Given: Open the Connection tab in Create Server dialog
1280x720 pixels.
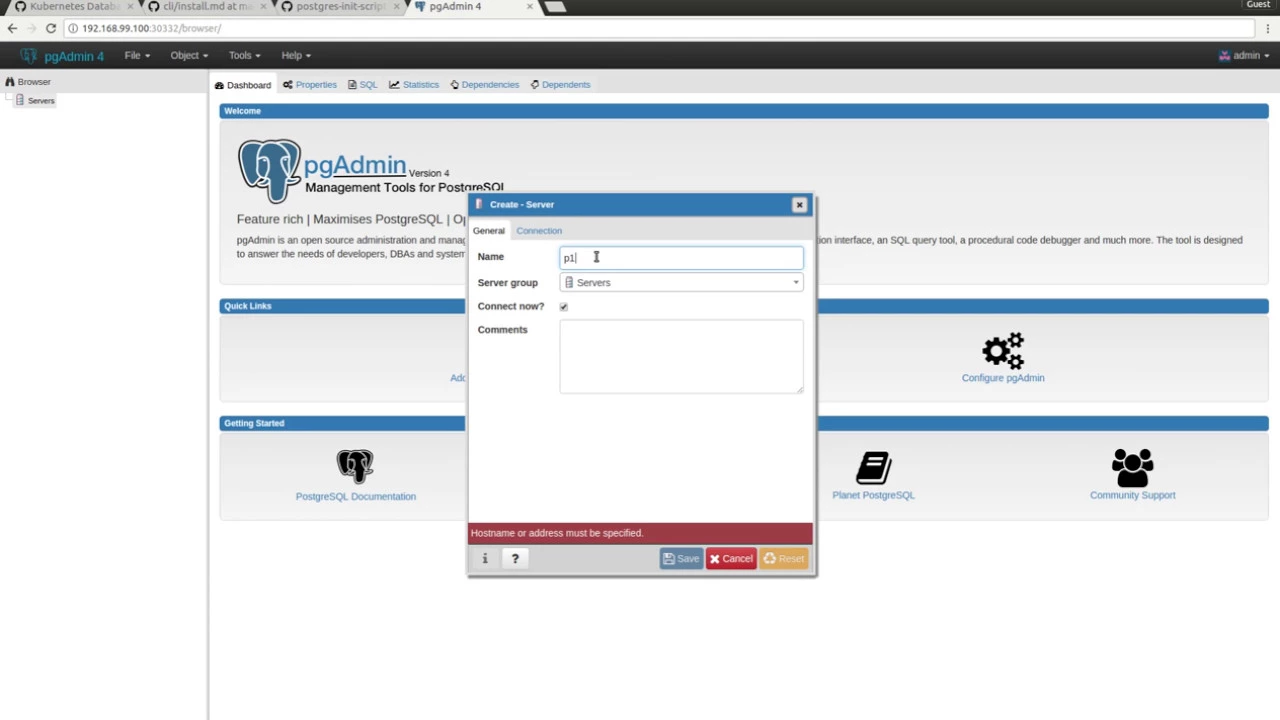Looking at the screenshot, I should click(539, 231).
